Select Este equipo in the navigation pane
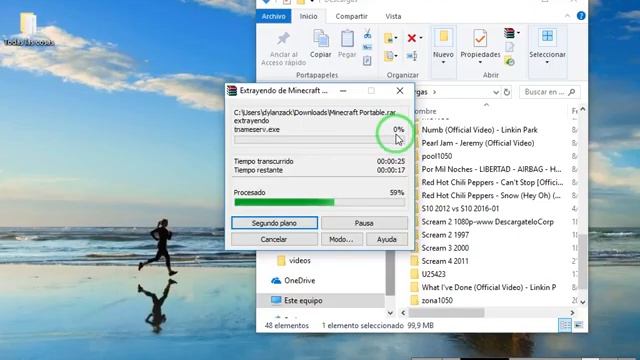The image size is (640, 360). (303, 300)
